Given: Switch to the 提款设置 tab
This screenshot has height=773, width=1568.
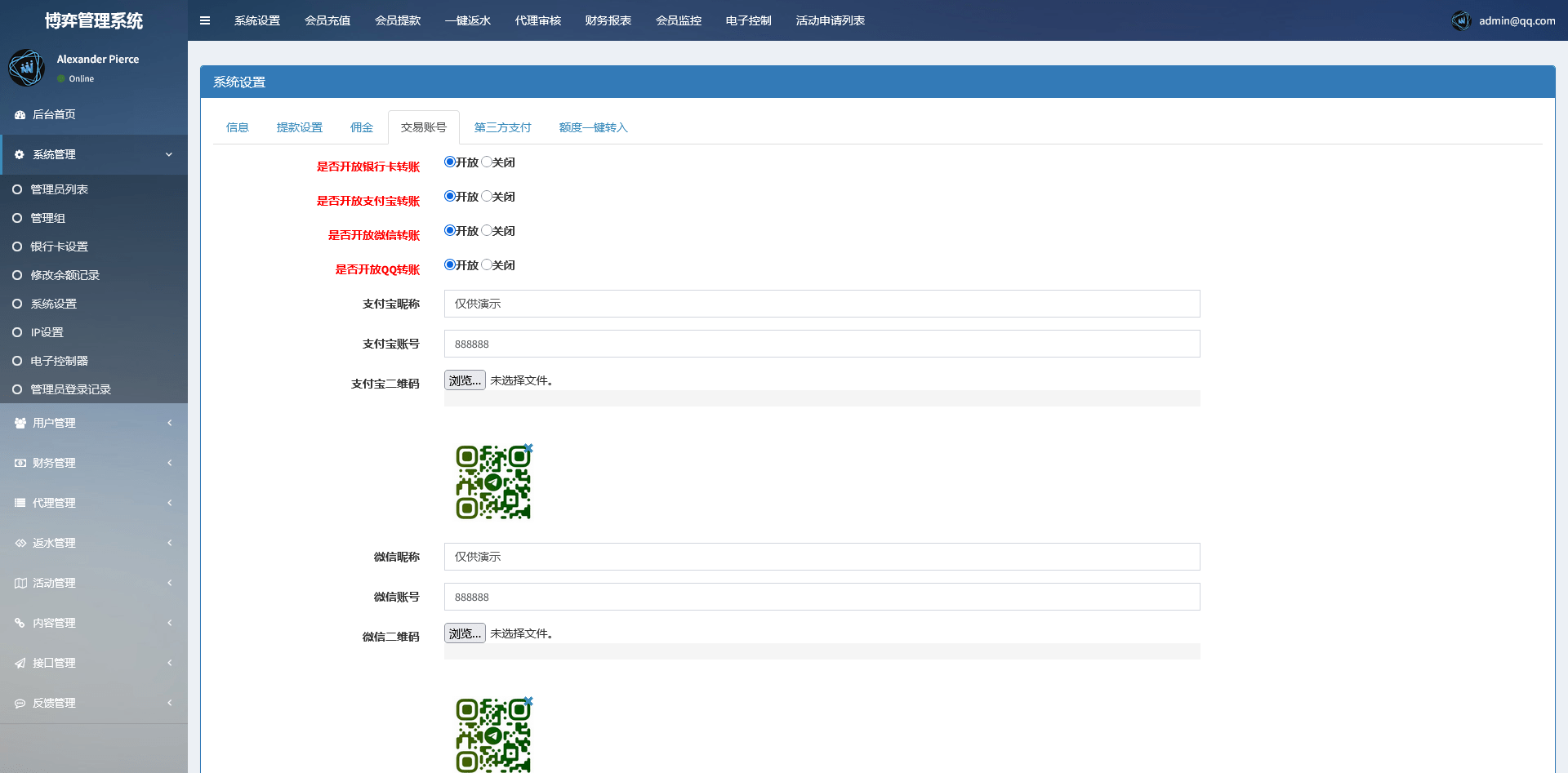Looking at the screenshot, I should (299, 127).
